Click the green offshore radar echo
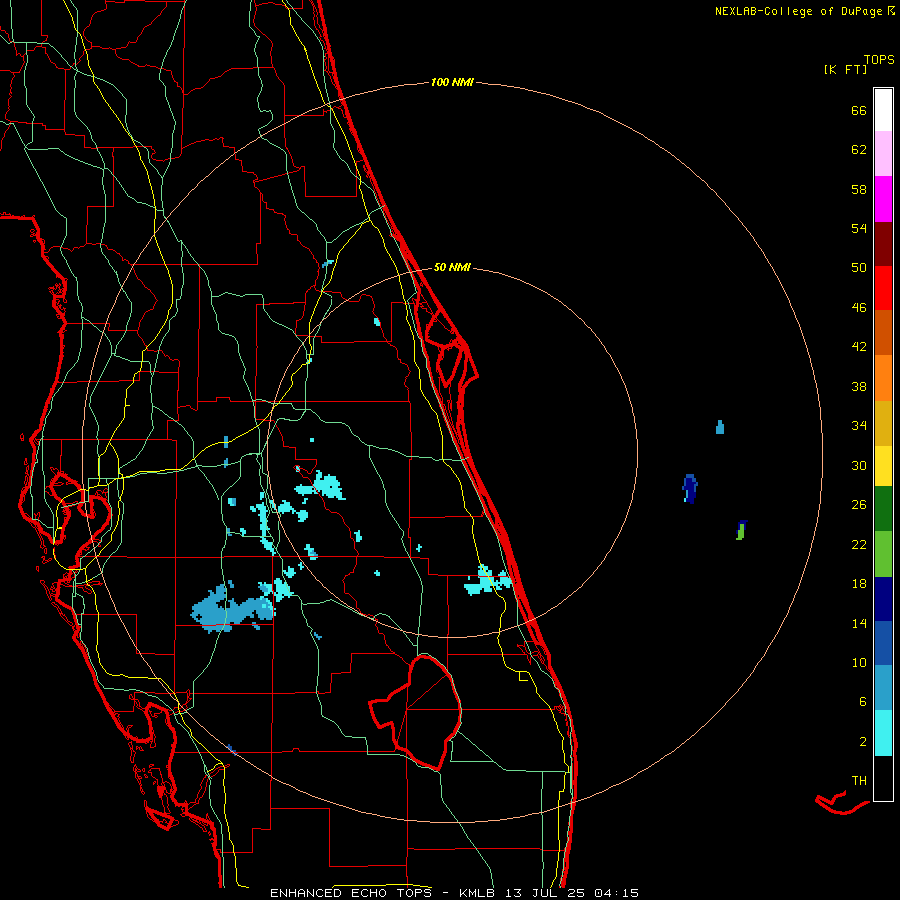Screen dimensions: 900x900 pos(741,532)
